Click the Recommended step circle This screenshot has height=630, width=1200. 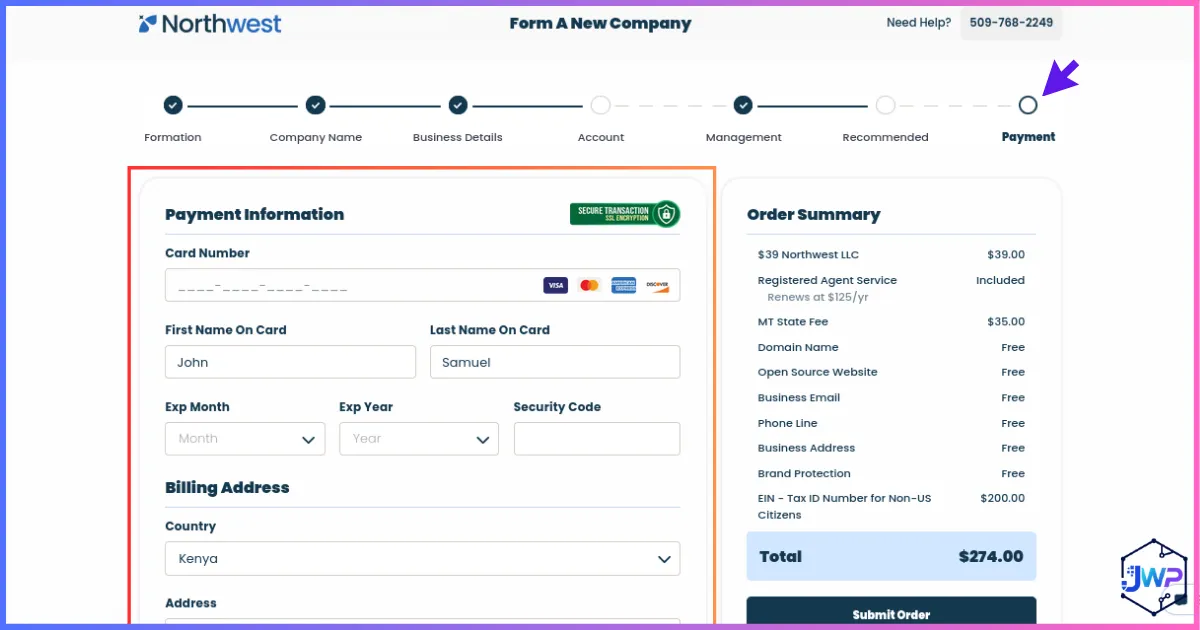tap(885, 105)
